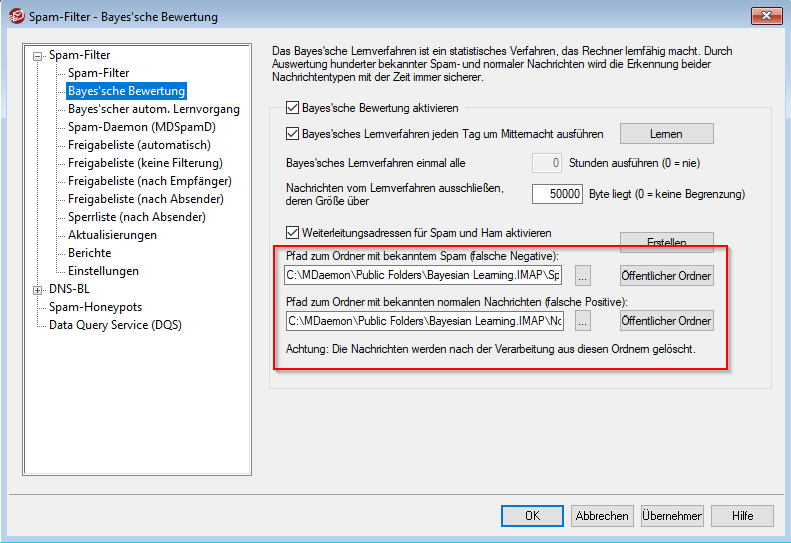
Task: Toggle 'Bayes'sche Bewertung aktivieren' checkbox
Action: 293,107
